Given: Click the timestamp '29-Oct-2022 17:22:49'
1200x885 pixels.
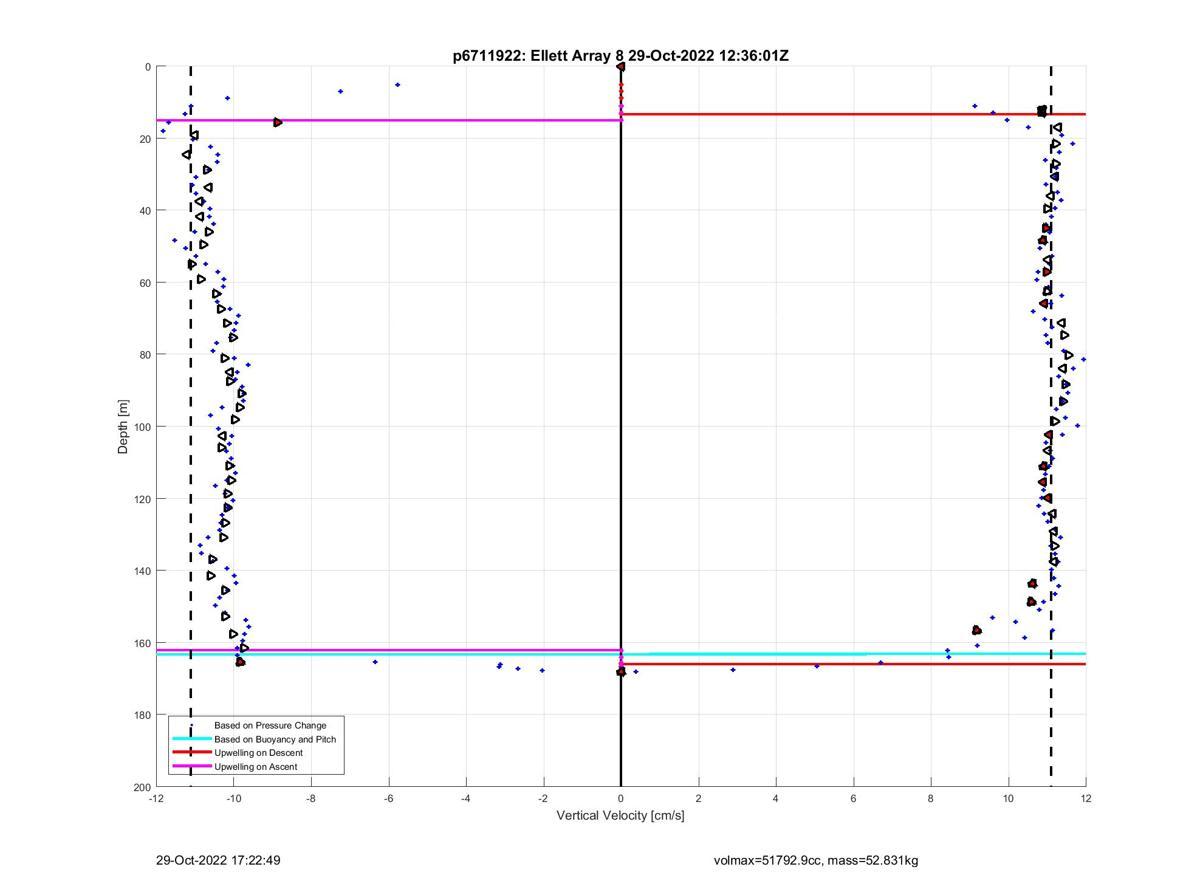Looking at the screenshot, I should tap(218, 860).
